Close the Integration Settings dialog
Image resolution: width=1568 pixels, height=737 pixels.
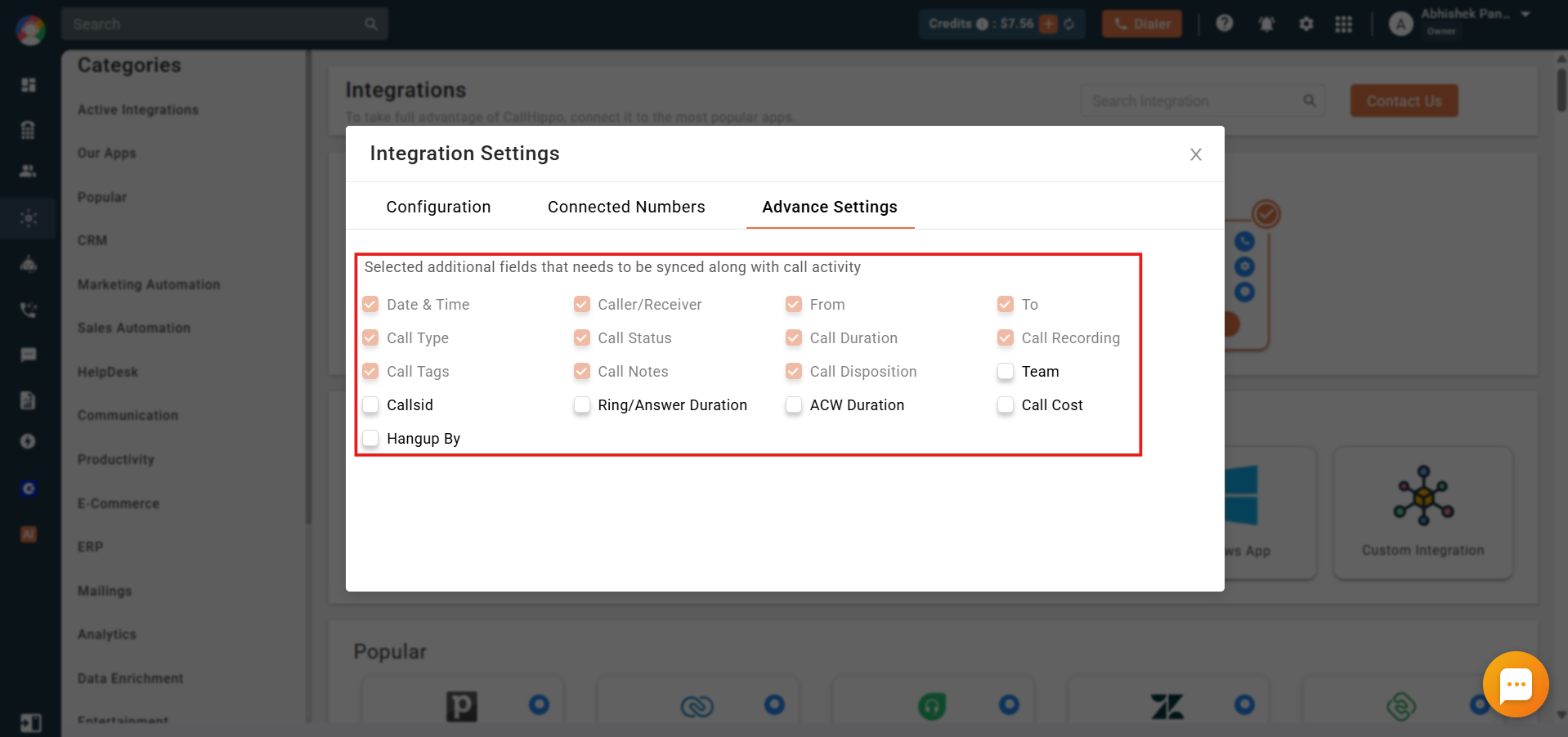(x=1196, y=154)
